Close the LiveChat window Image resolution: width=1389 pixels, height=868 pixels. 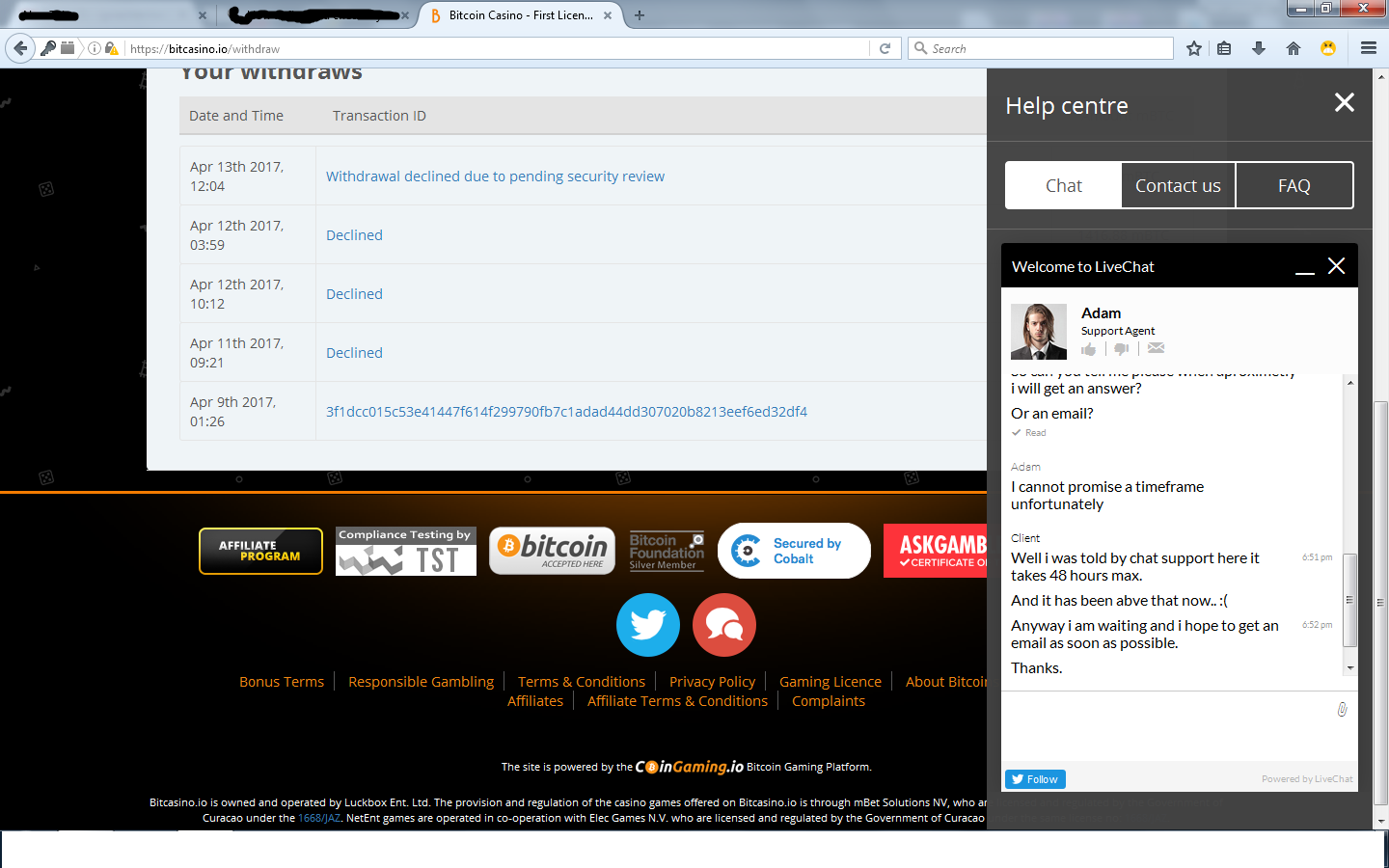pos(1336,266)
